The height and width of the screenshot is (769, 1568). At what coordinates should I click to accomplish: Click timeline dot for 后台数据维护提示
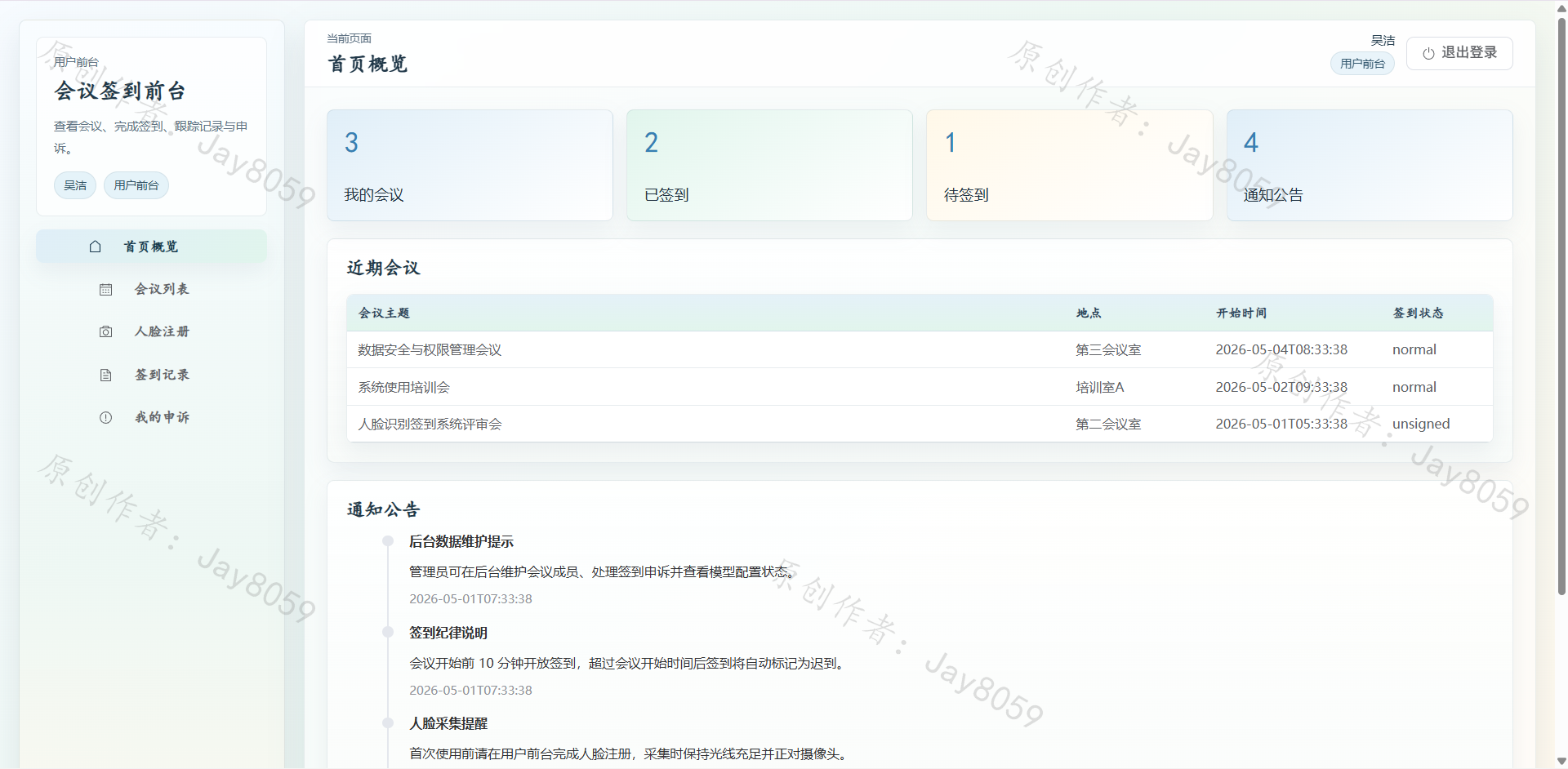(x=388, y=540)
